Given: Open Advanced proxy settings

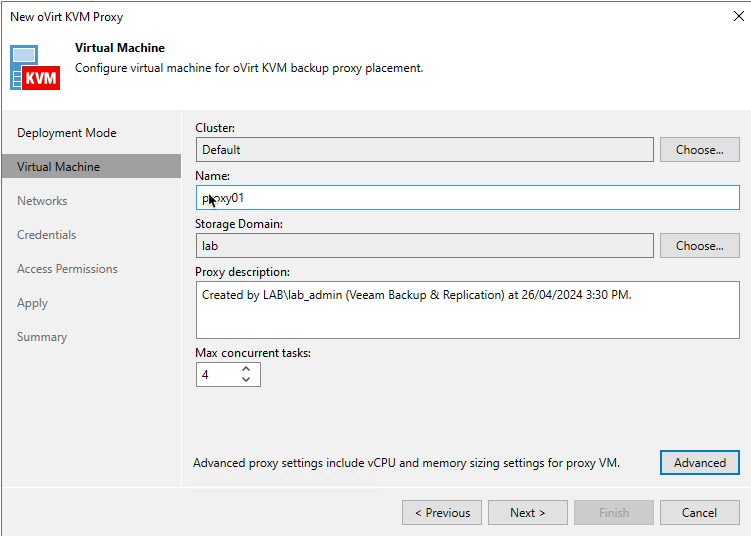Looking at the screenshot, I should [699, 463].
